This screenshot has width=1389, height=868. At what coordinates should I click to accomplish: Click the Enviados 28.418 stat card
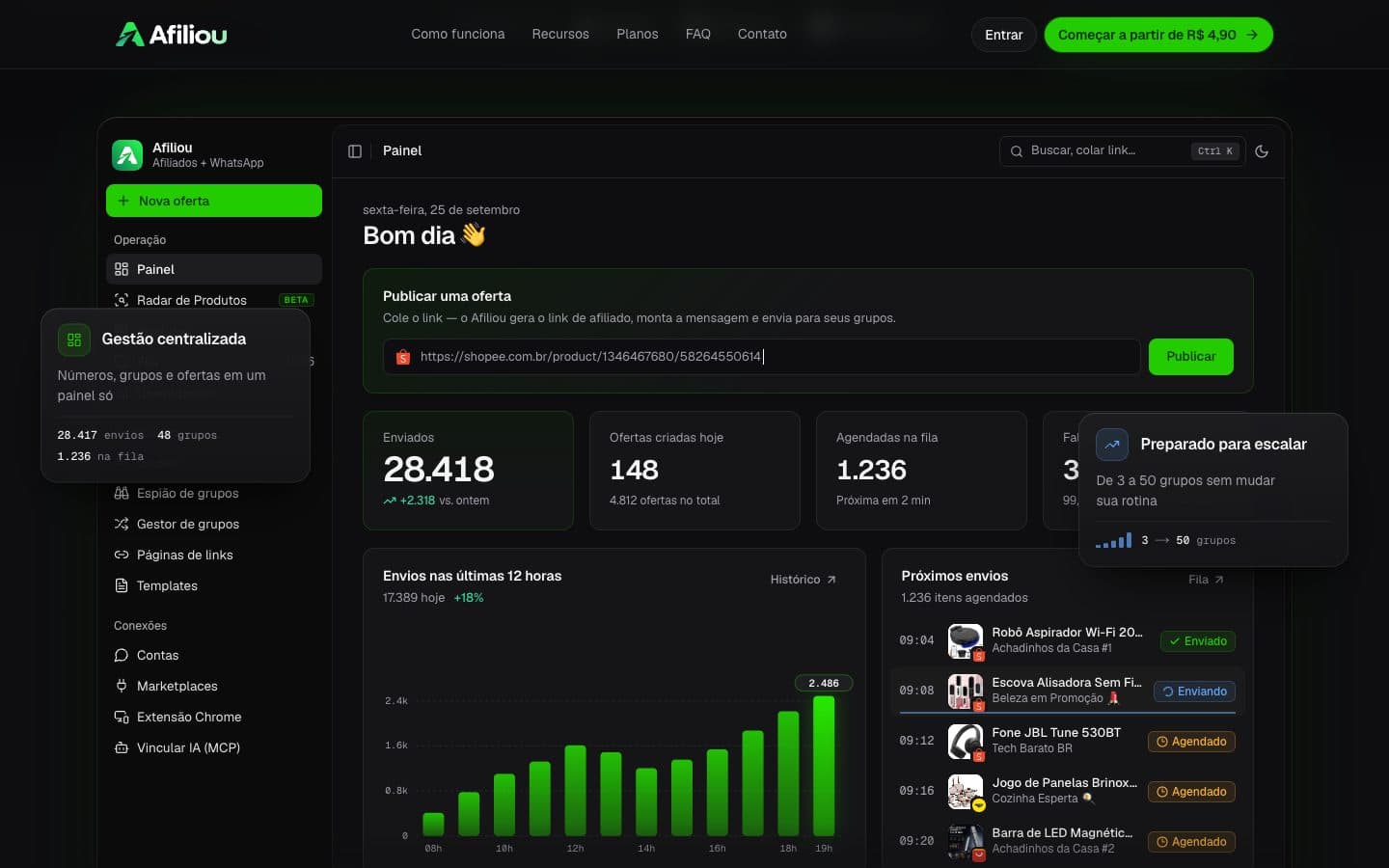click(x=468, y=471)
